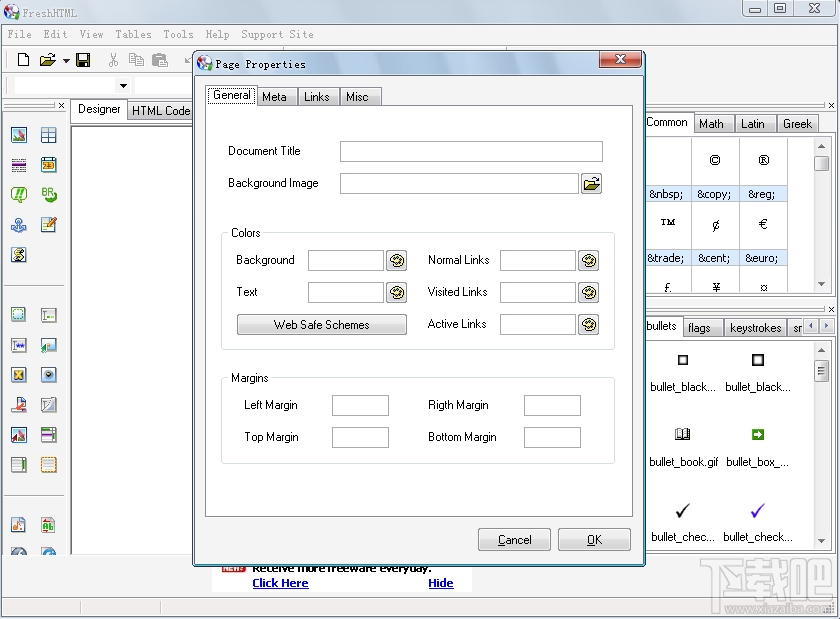Click the Hide link at the bottom
The image size is (840, 619).
(x=440, y=583)
